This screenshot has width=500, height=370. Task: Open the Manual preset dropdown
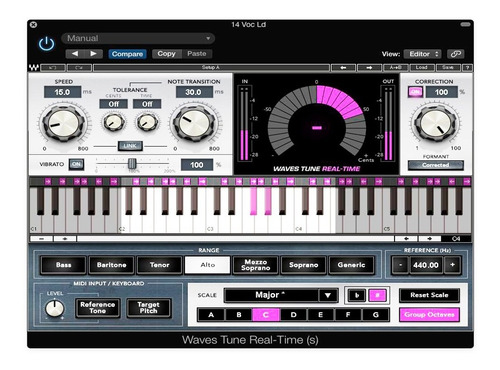(x=138, y=38)
